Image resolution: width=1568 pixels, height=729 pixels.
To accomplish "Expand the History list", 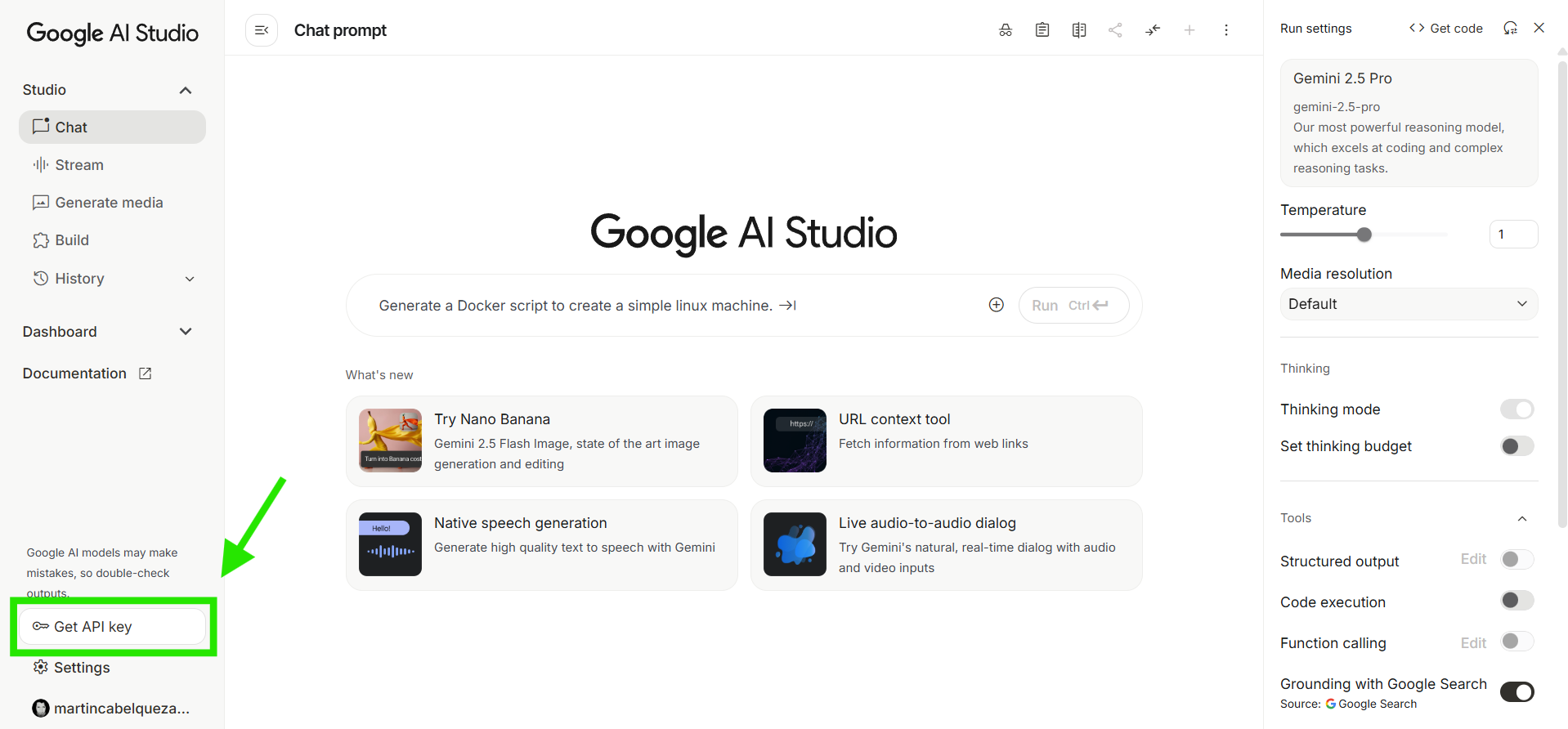I will coord(190,279).
